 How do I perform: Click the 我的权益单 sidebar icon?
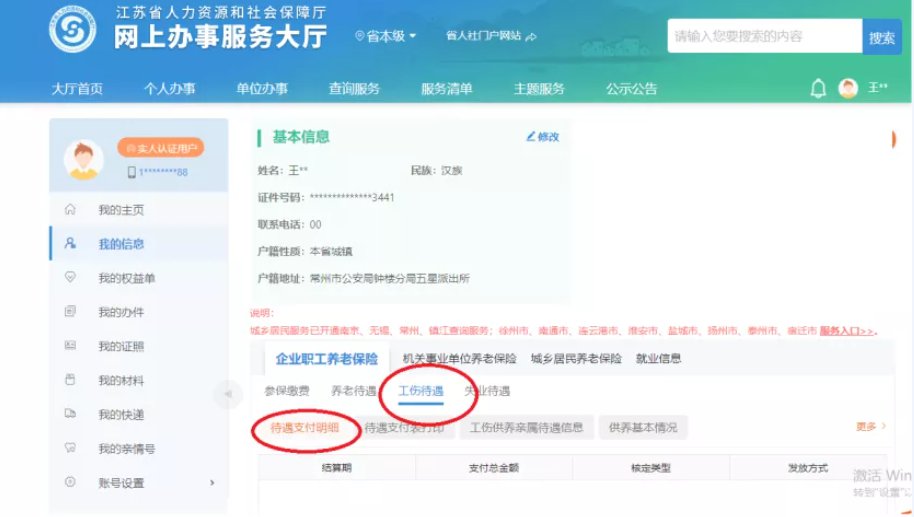point(70,278)
